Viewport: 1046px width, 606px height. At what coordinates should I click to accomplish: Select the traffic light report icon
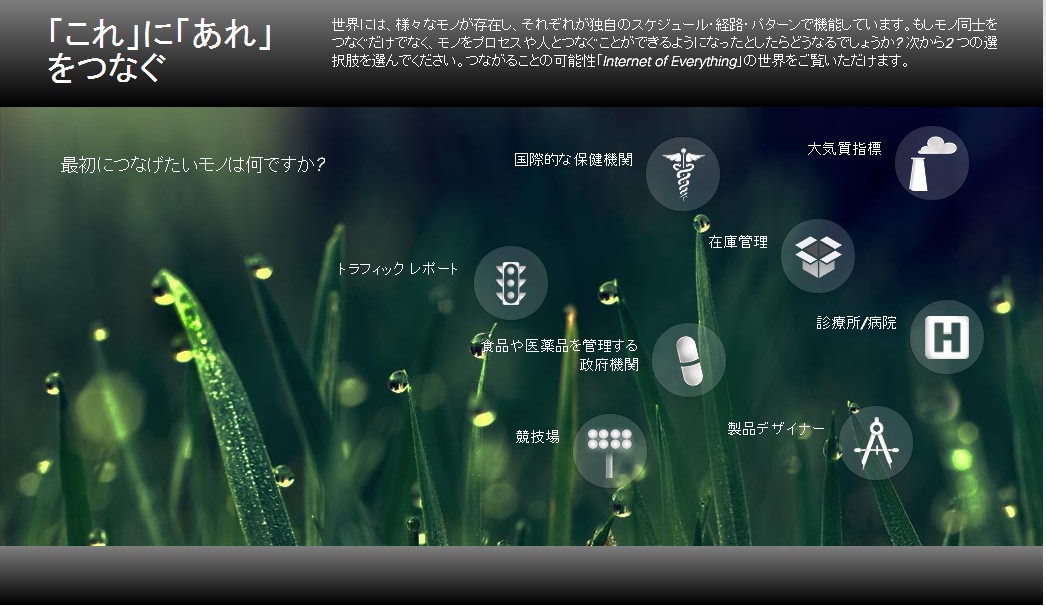tap(510, 283)
